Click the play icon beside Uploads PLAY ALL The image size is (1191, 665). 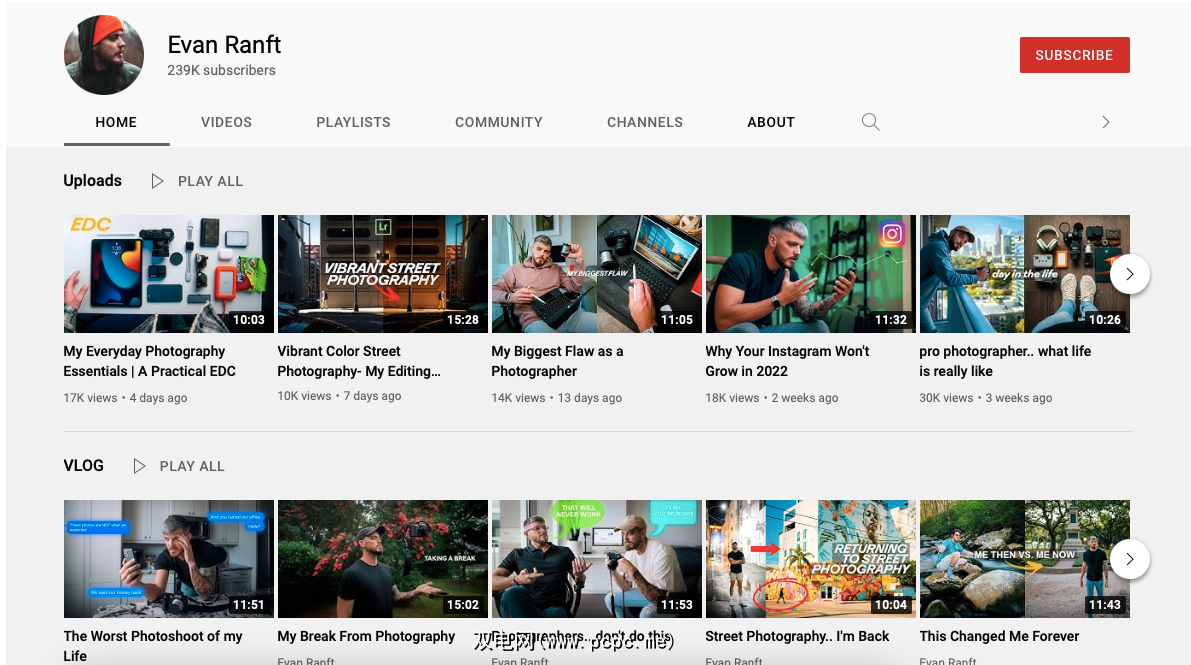[157, 181]
